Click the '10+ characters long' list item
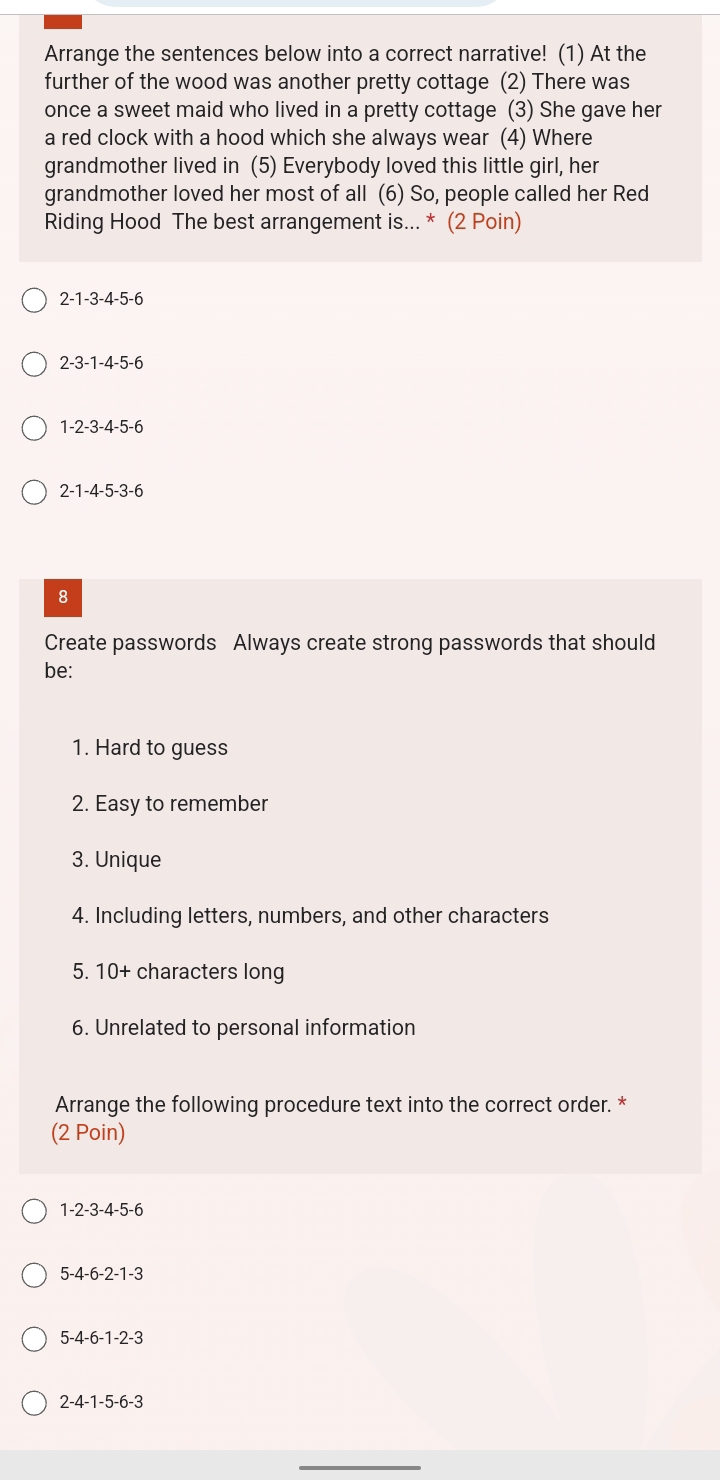This screenshot has height=1480, width=720. tap(178, 972)
